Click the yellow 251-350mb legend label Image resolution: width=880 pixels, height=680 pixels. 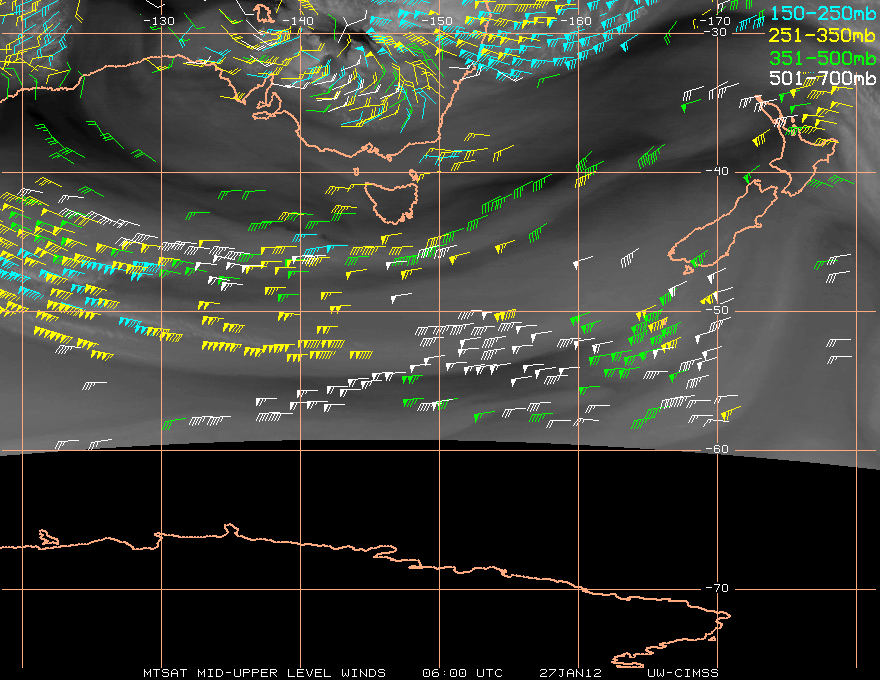(823, 35)
